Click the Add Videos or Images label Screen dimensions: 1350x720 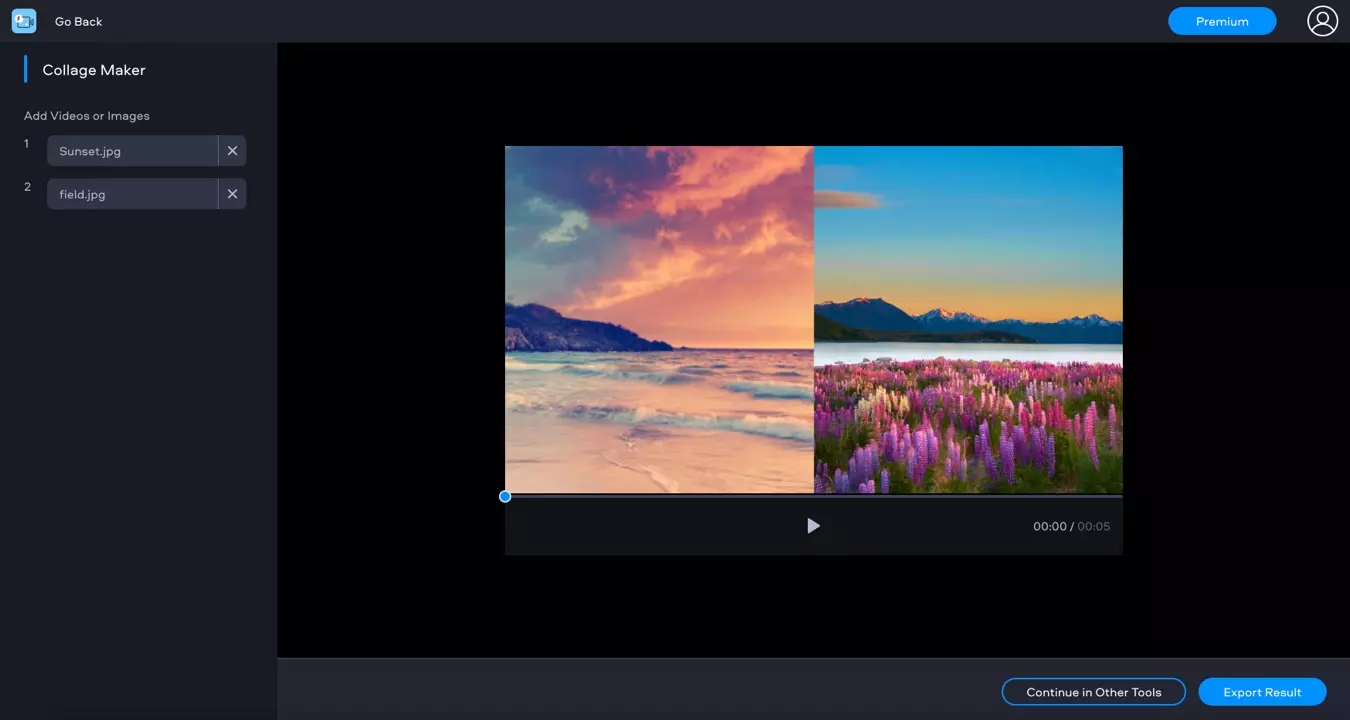(x=87, y=116)
